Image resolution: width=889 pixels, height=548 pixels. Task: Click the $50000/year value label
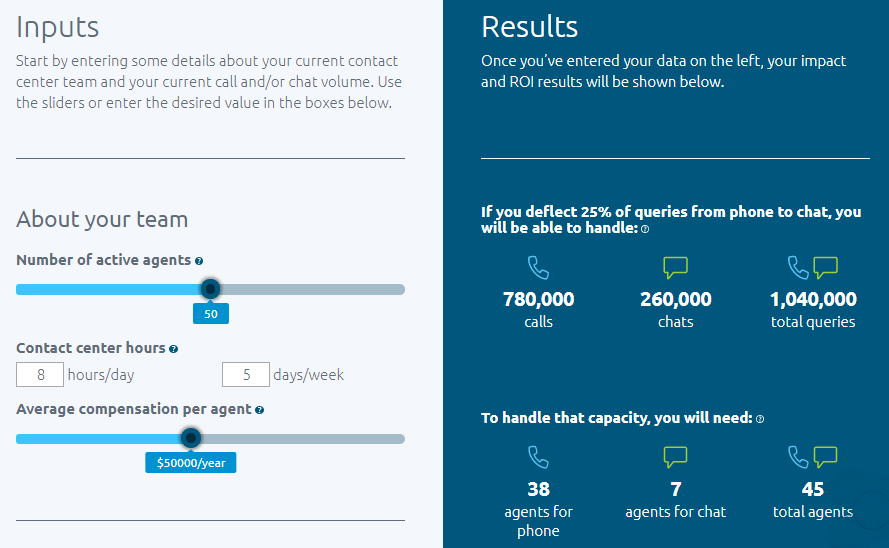(x=190, y=462)
